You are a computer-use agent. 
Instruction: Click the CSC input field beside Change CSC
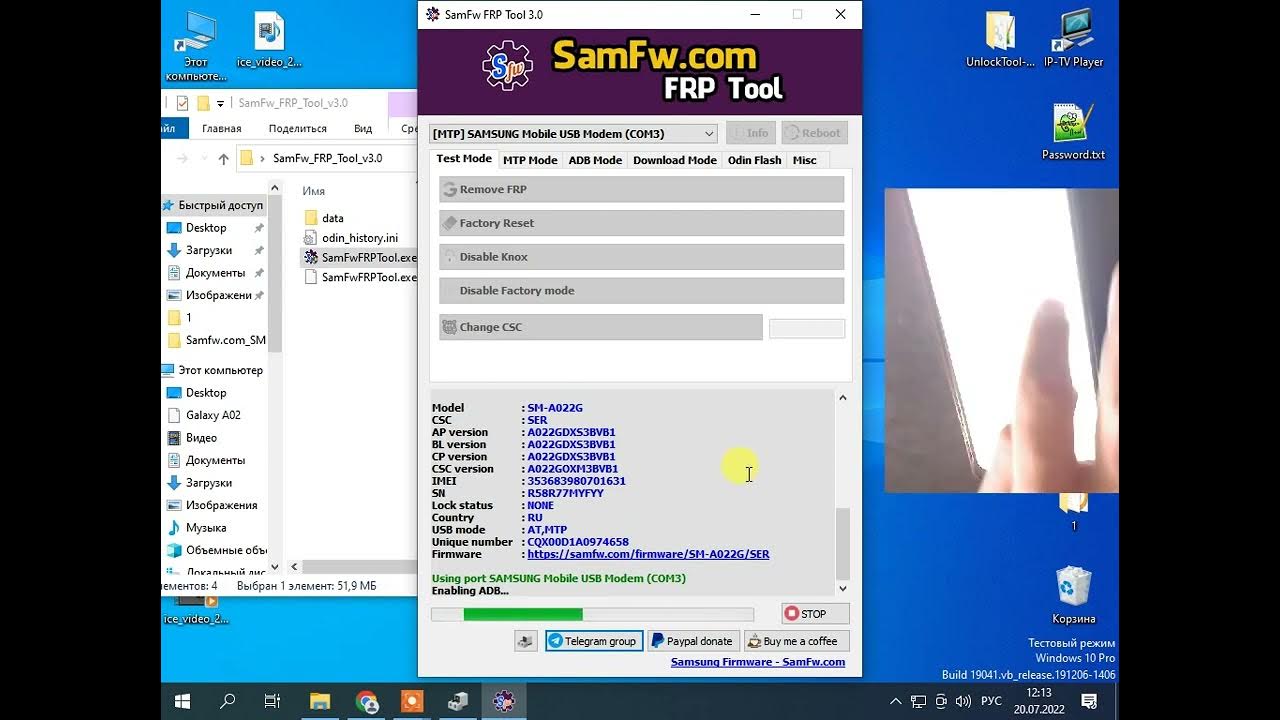coord(807,328)
